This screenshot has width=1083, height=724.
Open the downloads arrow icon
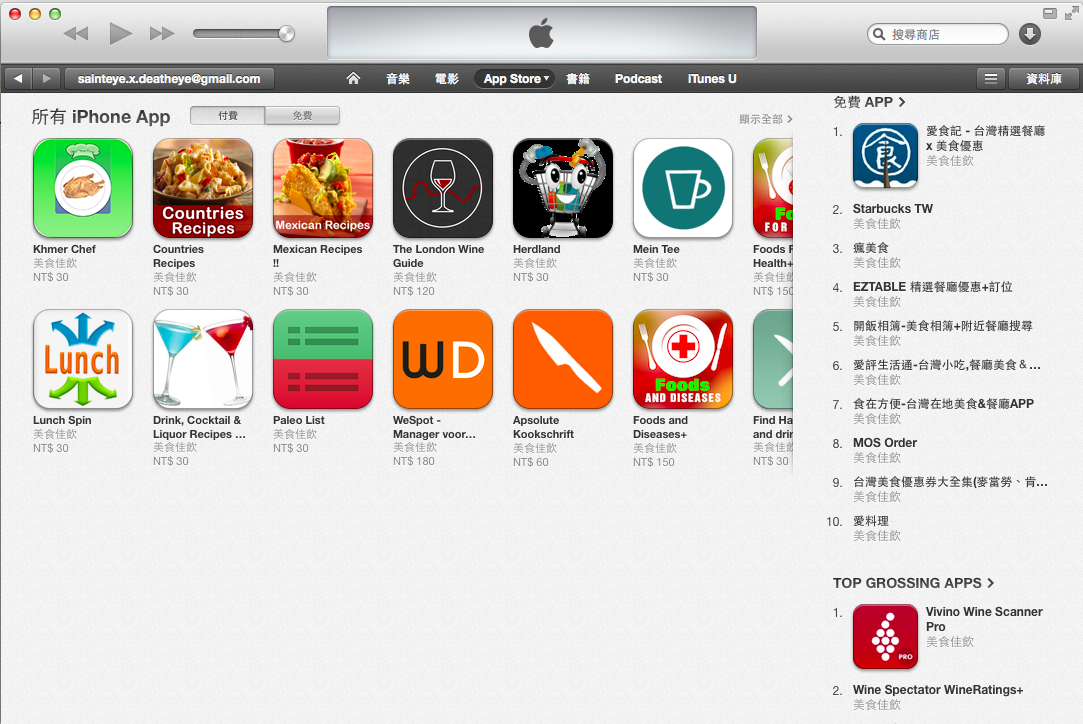coord(1030,34)
